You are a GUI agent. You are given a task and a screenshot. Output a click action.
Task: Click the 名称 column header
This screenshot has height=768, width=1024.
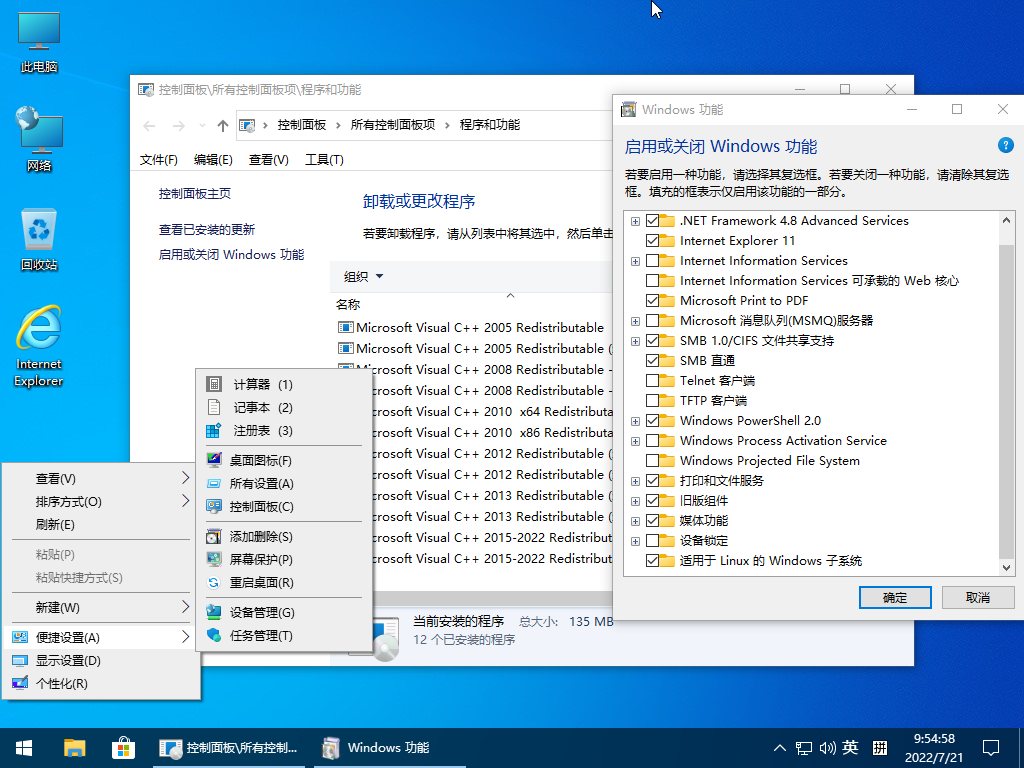point(348,305)
